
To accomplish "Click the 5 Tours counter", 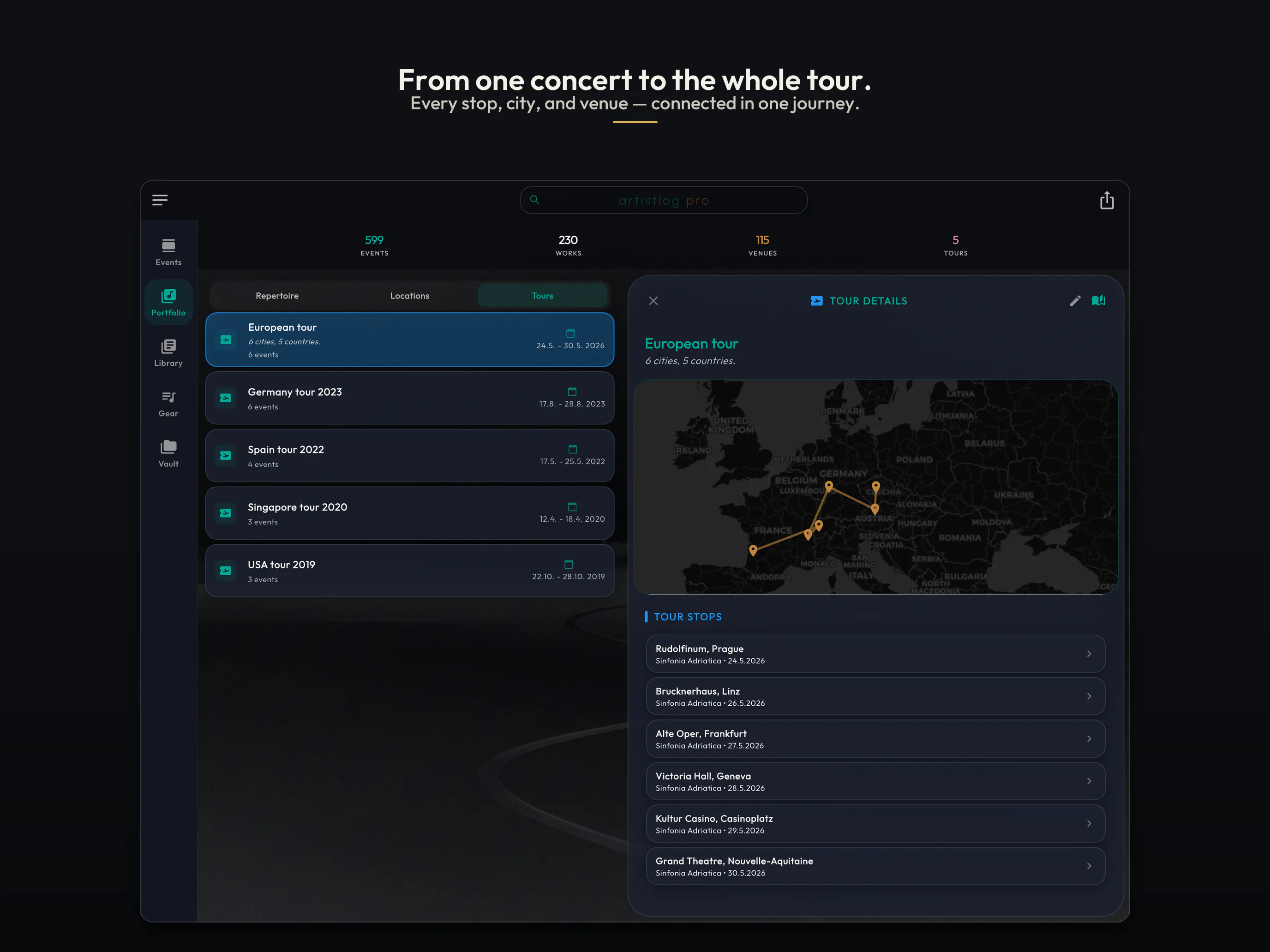I will [955, 245].
